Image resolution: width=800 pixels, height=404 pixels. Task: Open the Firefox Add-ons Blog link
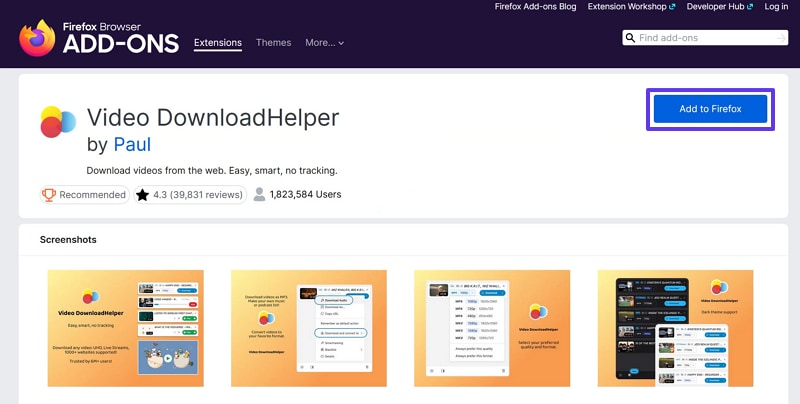(535, 7)
